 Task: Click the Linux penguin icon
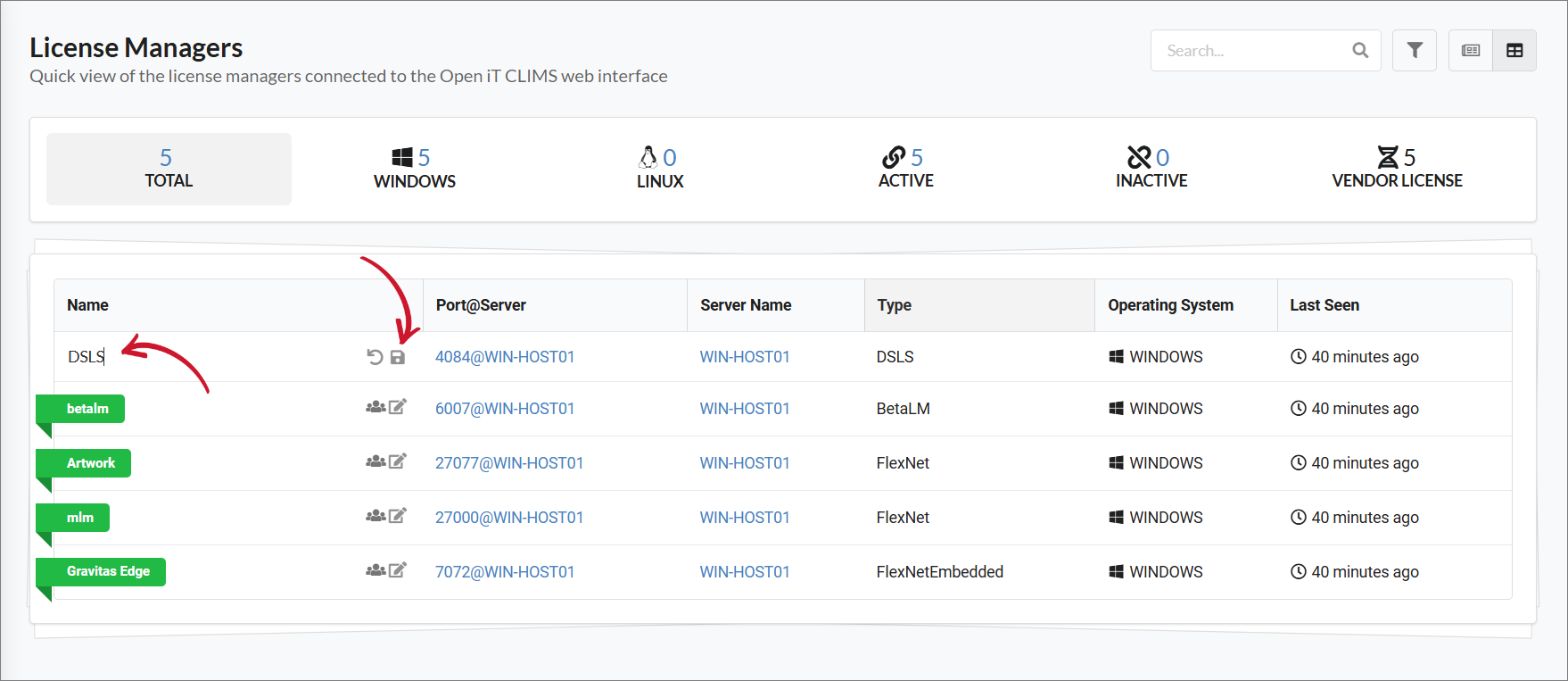pyautogui.click(x=648, y=157)
